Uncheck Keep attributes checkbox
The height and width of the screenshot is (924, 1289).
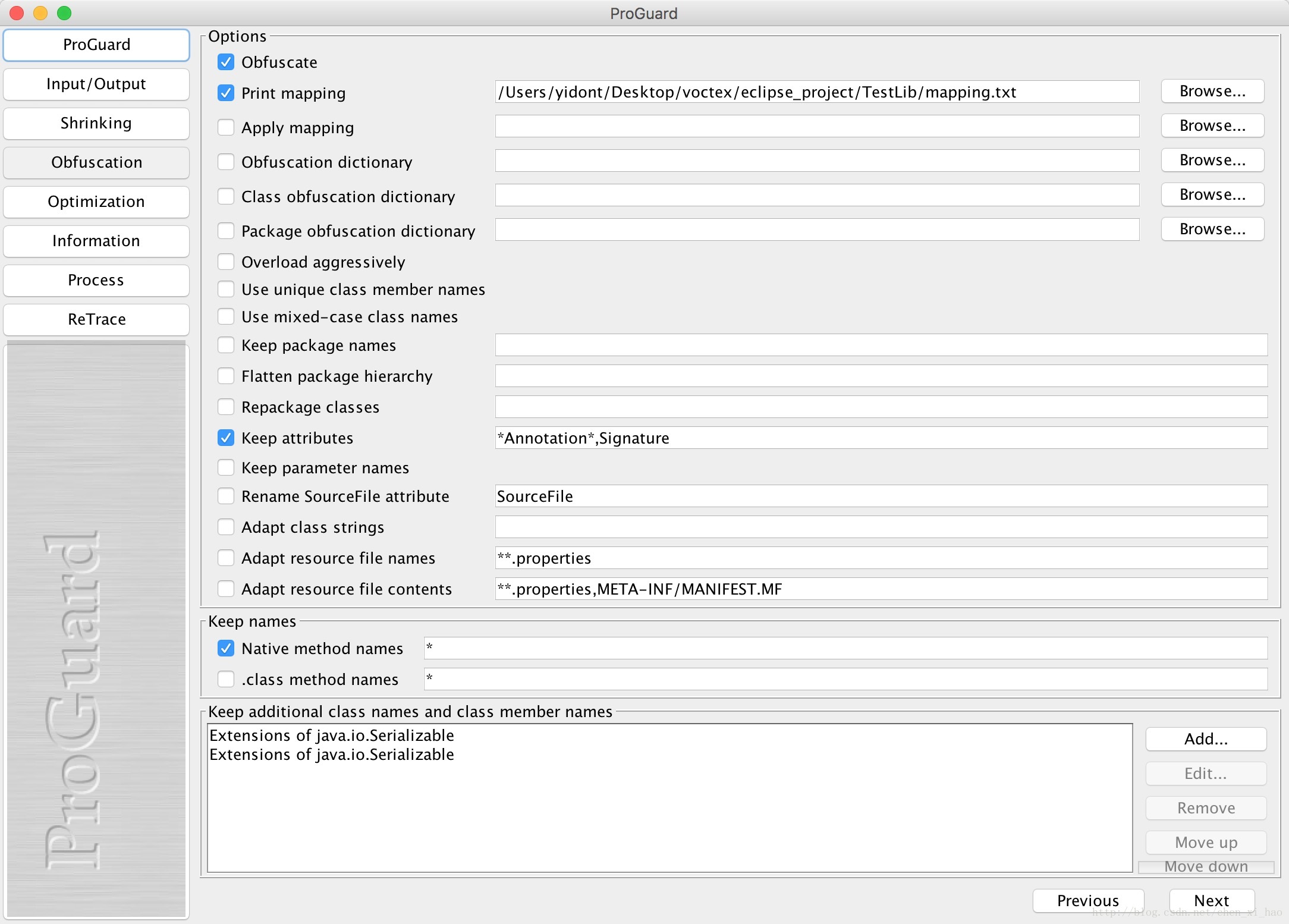click(x=226, y=438)
